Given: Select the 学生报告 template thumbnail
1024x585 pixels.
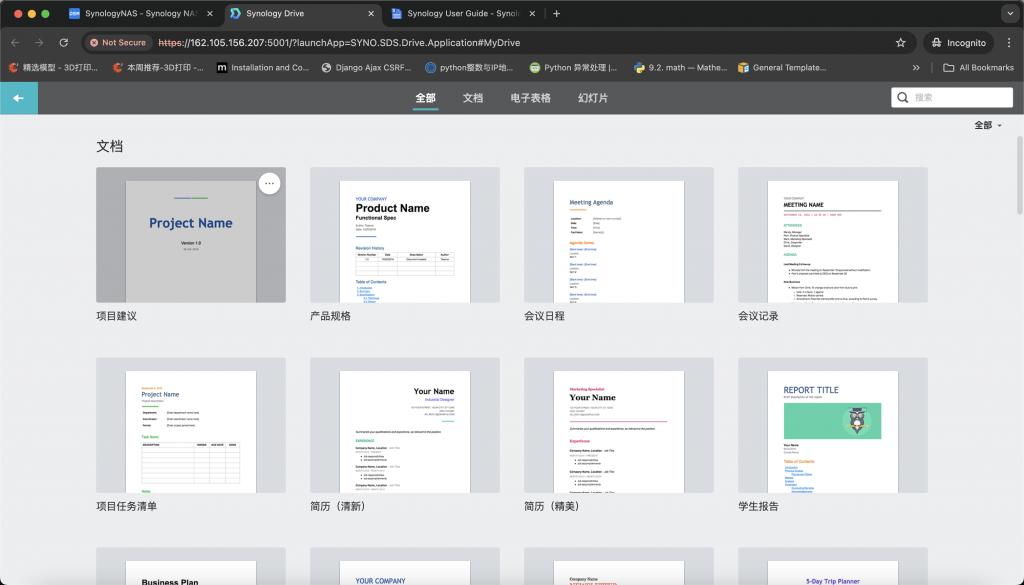Looking at the screenshot, I should [832, 427].
